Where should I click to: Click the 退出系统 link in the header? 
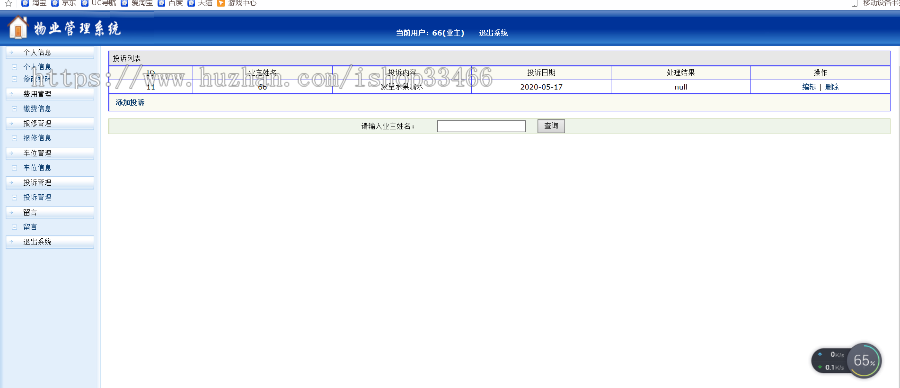(493, 33)
